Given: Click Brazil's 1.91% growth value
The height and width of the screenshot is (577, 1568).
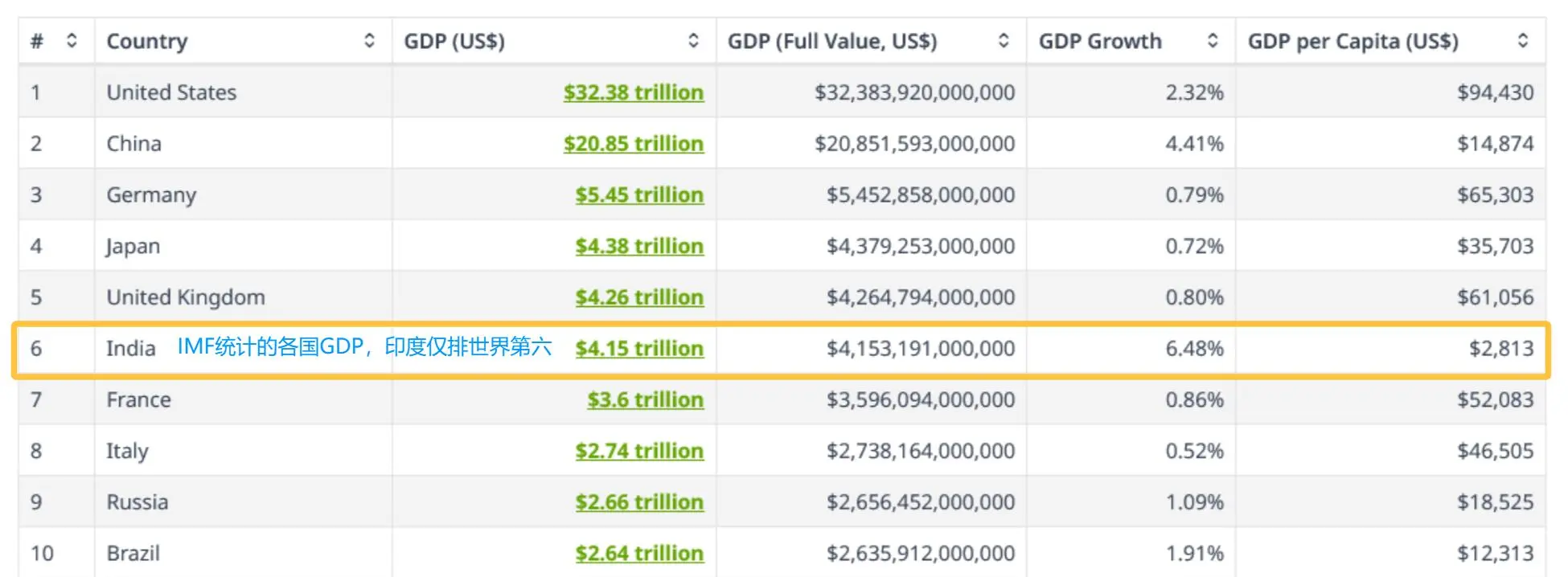Looking at the screenshot, I should (1194, 554).
